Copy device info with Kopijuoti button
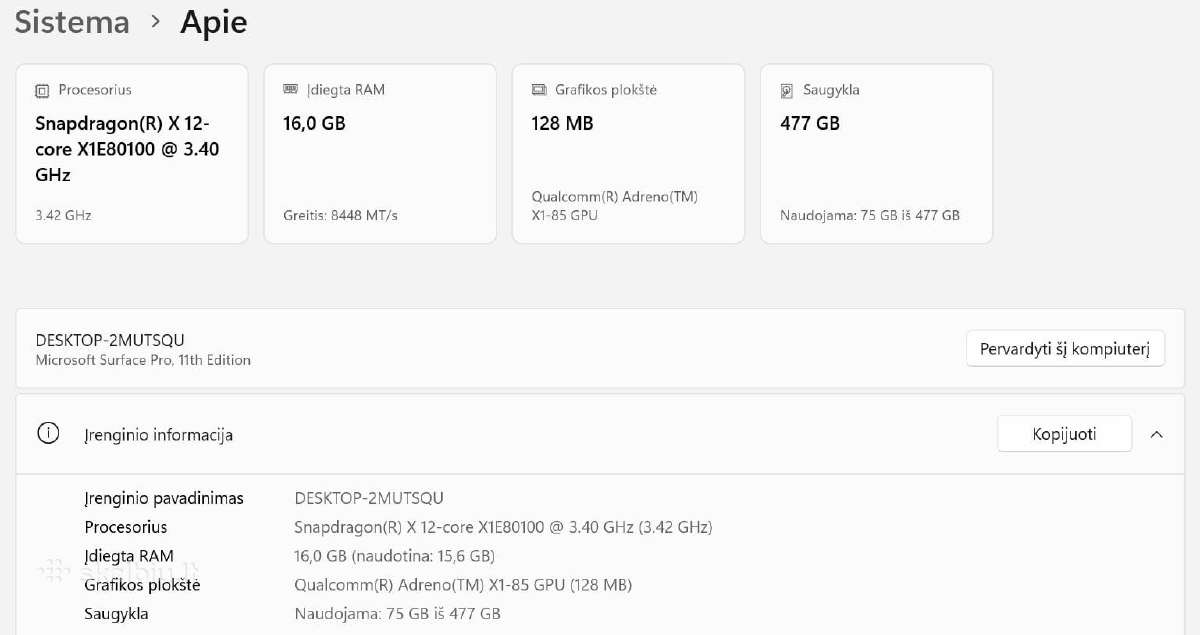Image resolution: width=1200 pixels, height=635 pixels. pos(1064,434)
